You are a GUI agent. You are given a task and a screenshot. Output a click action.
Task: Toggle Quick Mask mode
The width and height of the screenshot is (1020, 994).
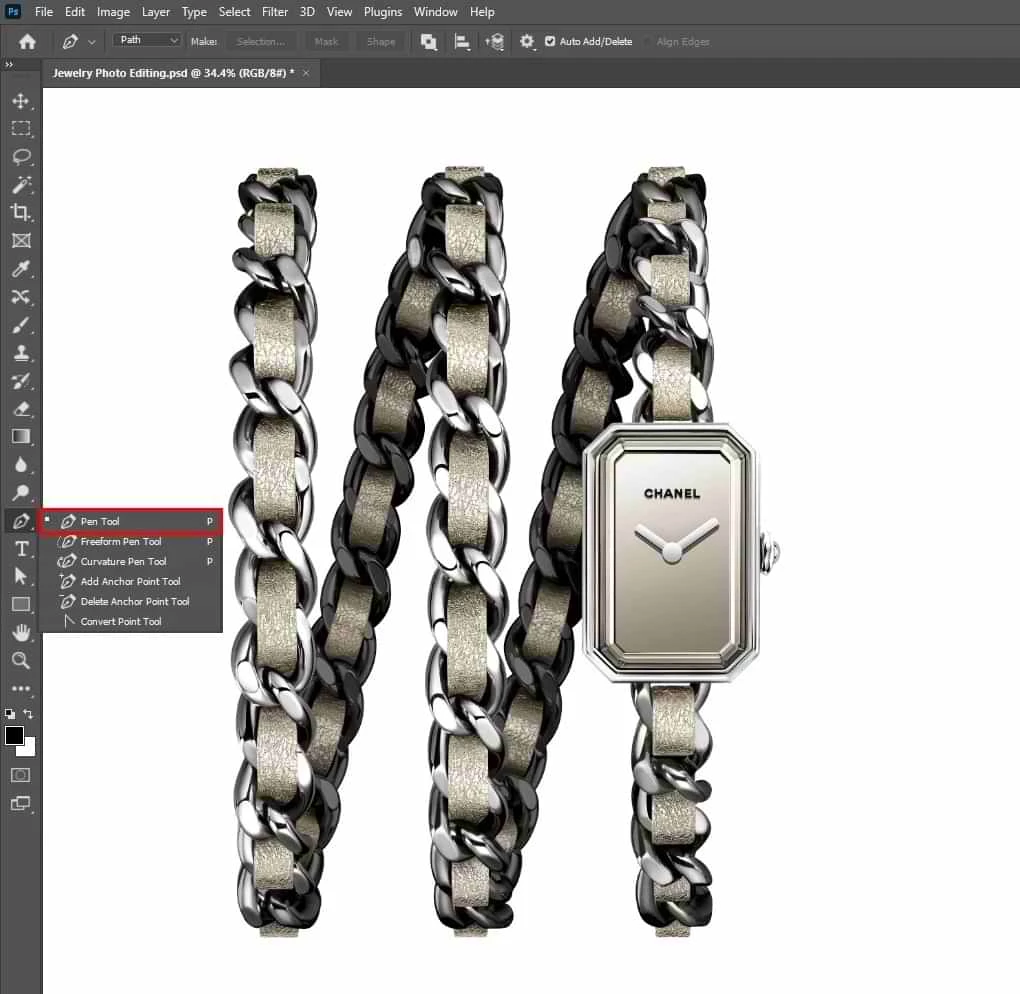click(20, 775)
